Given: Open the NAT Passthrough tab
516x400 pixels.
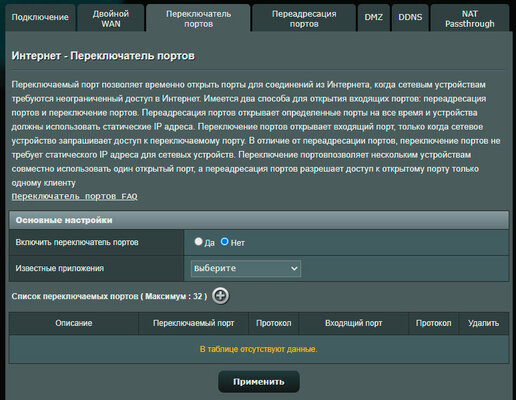Looking at the screenshot, I should coord(470,18).
